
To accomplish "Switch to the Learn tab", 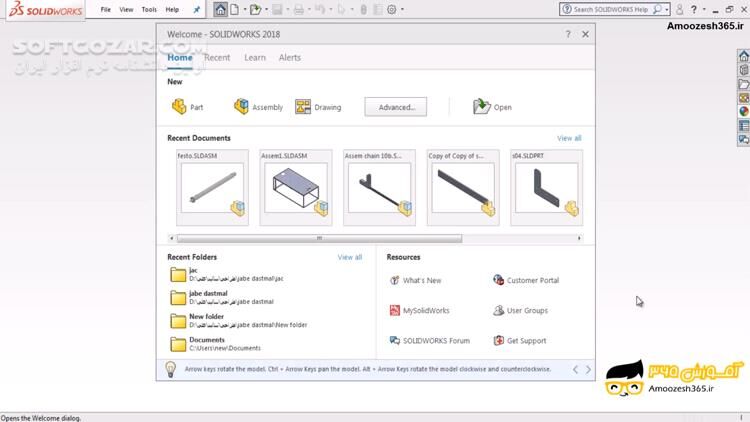I will pos(255,58).
